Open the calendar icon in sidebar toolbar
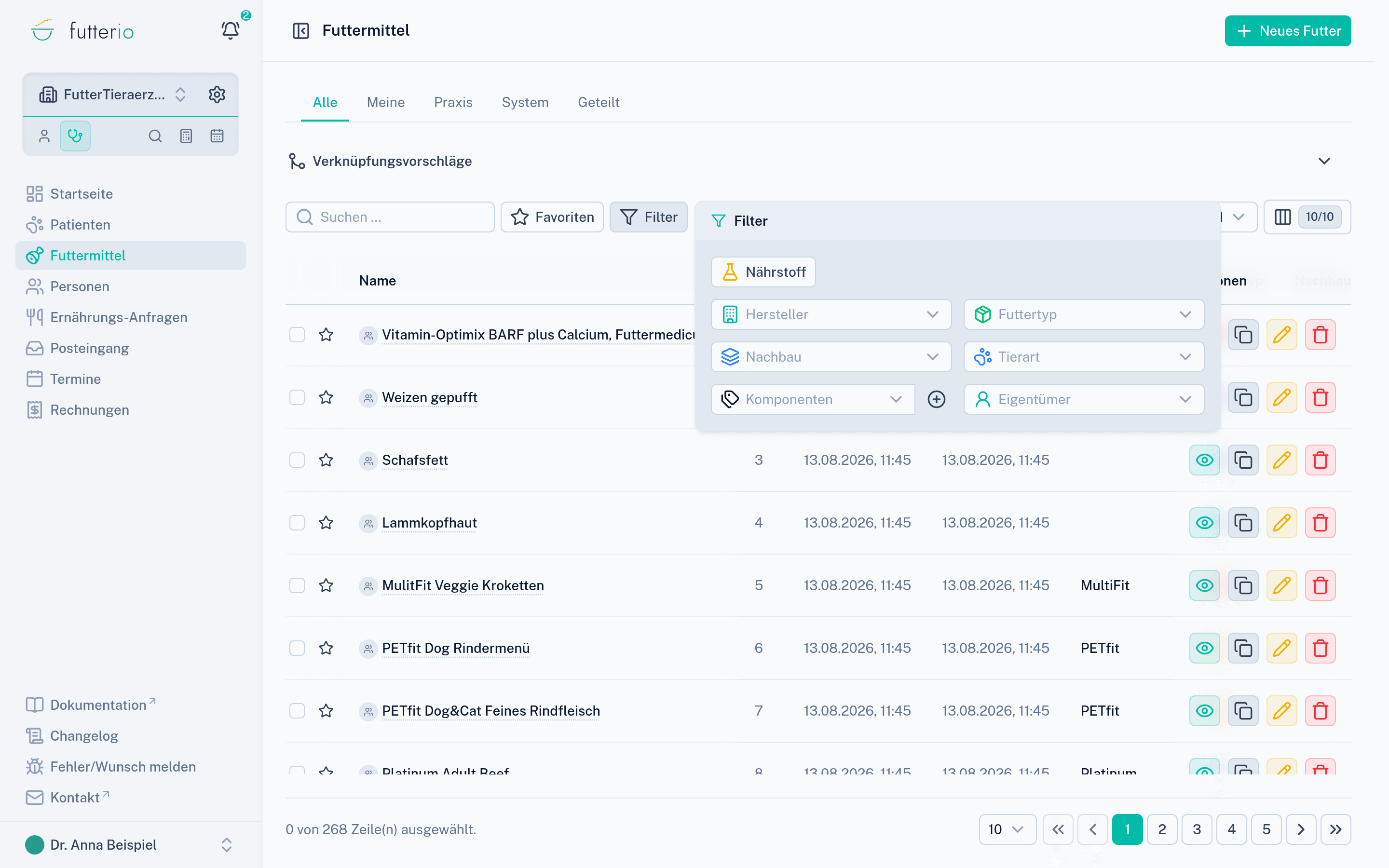Screen dimensions: 1389x868 point(217,136)
